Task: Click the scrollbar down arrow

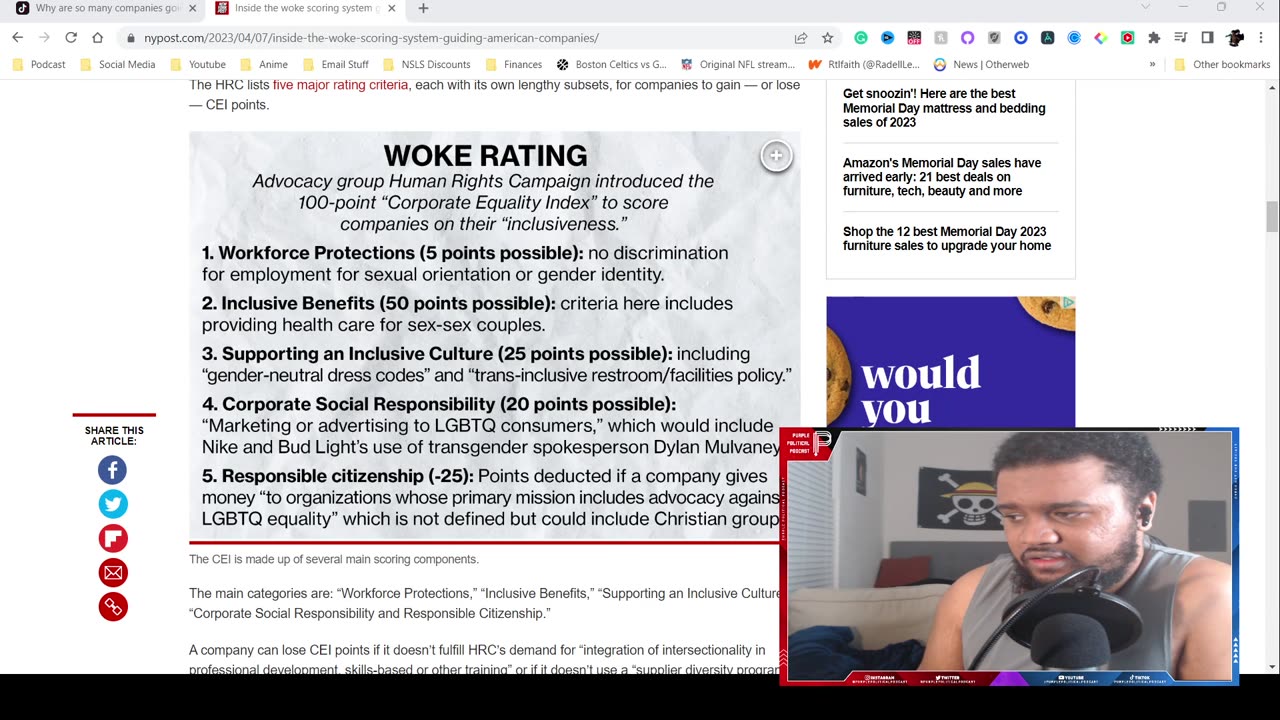Action: pyautogui.click(x=1272, y=667)
